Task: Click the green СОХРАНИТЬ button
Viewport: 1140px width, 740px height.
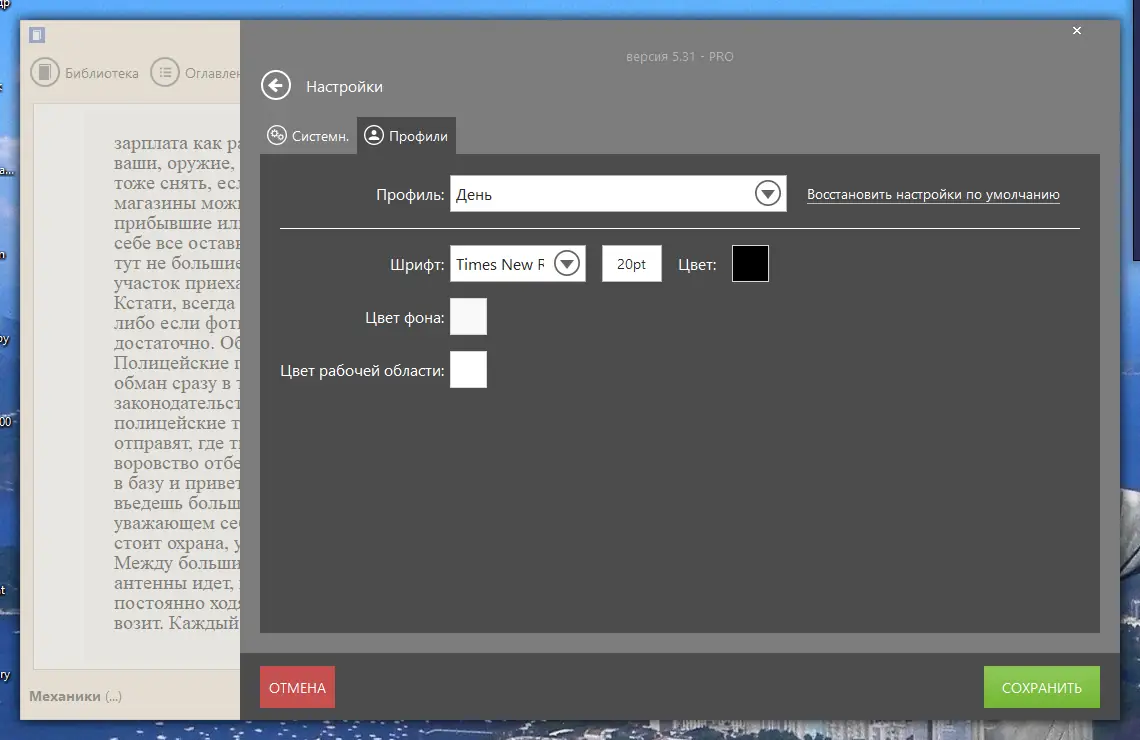Action: [x=1042, y=687]
